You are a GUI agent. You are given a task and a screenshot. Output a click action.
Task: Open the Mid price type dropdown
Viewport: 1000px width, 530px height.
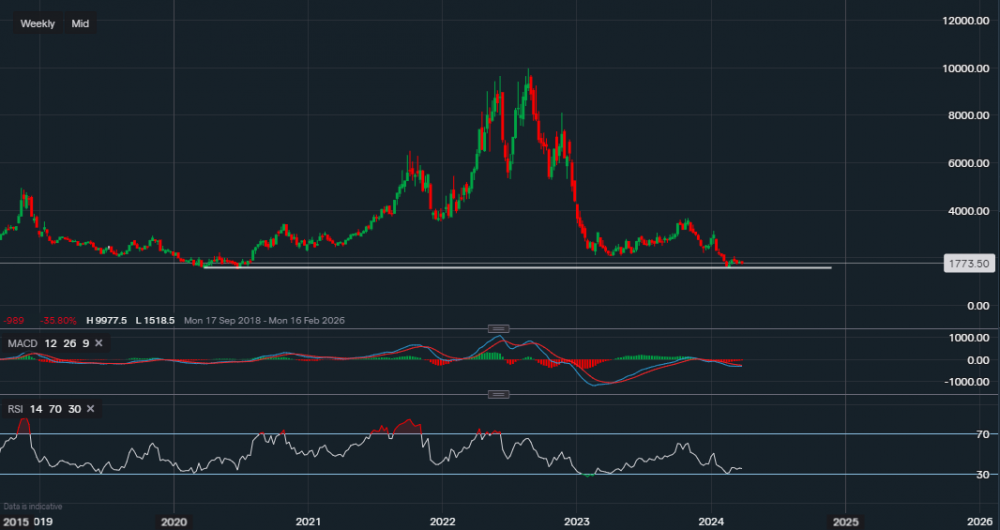tap(80, 23)
